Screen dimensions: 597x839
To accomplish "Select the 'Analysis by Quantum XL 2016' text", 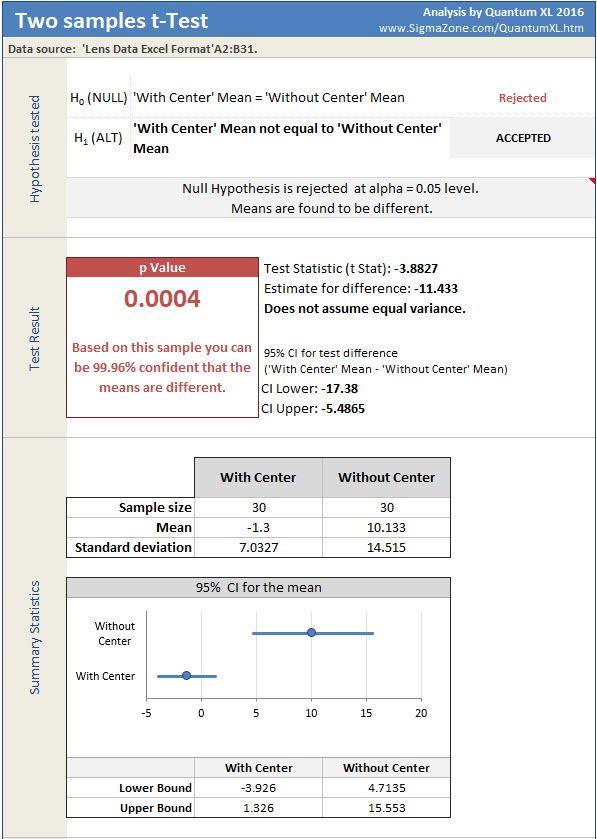I will (x=503, y=12).
